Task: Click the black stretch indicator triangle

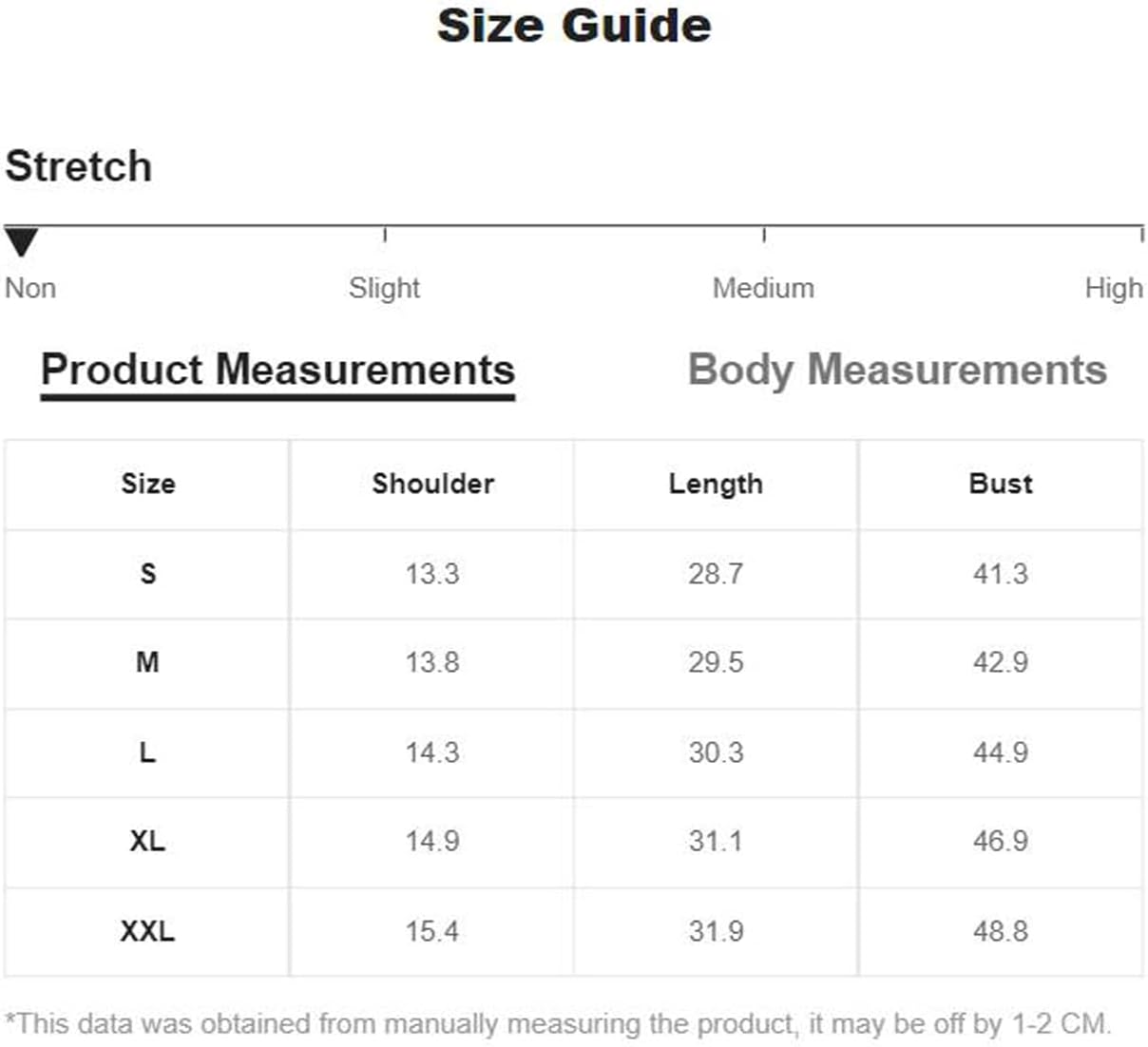Action: 21,242
